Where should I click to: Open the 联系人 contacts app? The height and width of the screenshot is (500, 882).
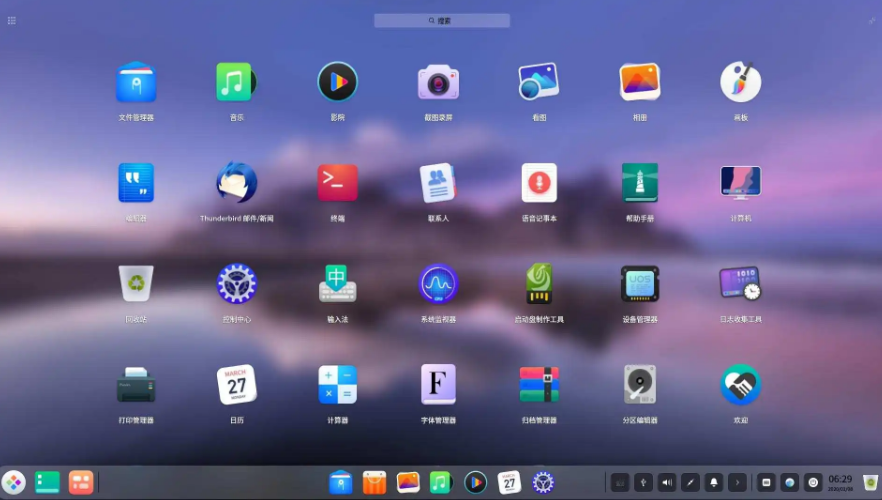pos(438,183)
